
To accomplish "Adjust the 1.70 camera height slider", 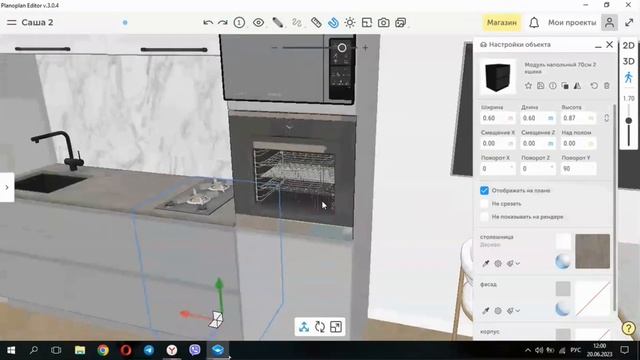I will tap(629, 121).
